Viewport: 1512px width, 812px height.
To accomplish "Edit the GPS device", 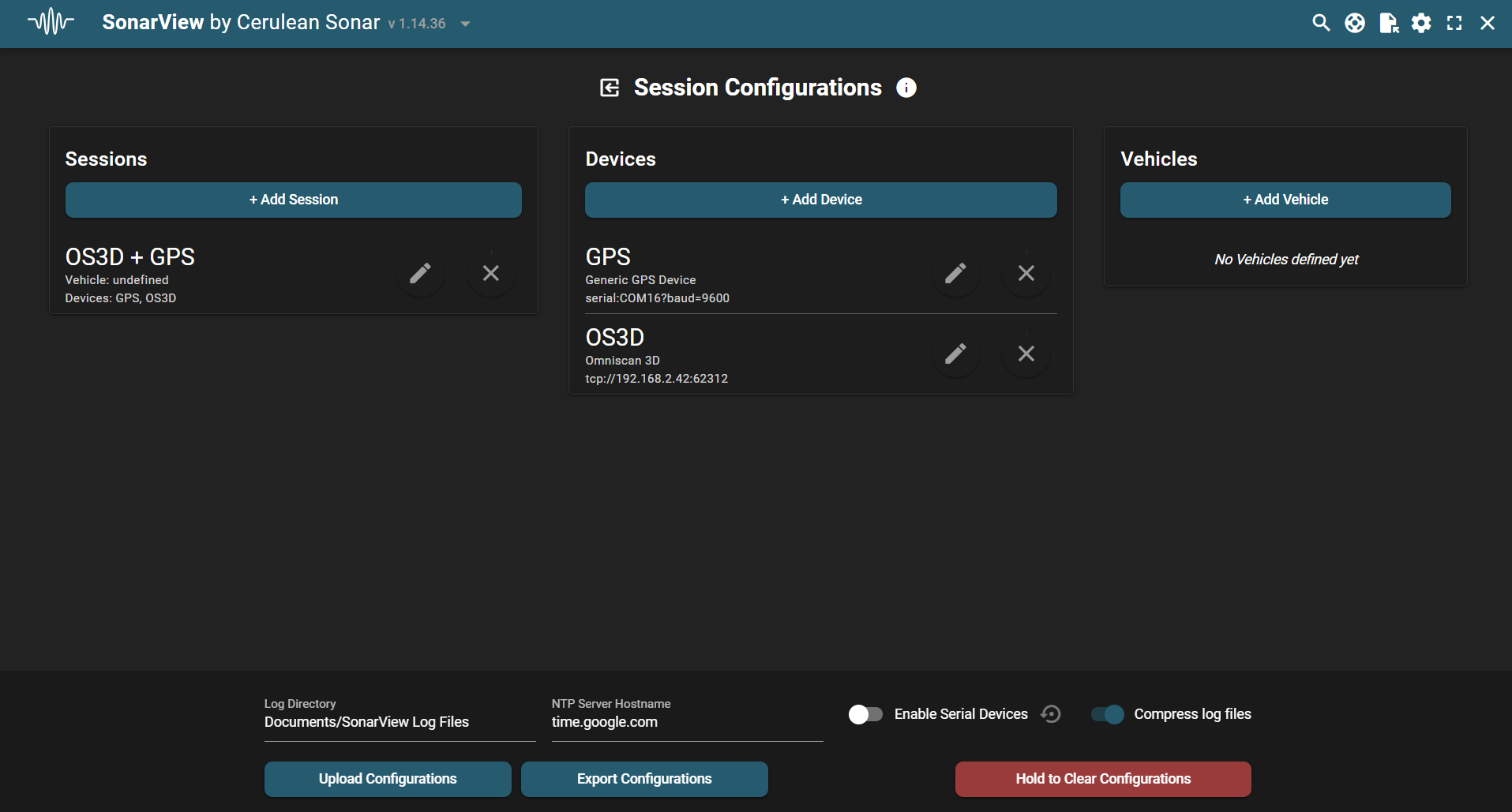I will 955,273.
